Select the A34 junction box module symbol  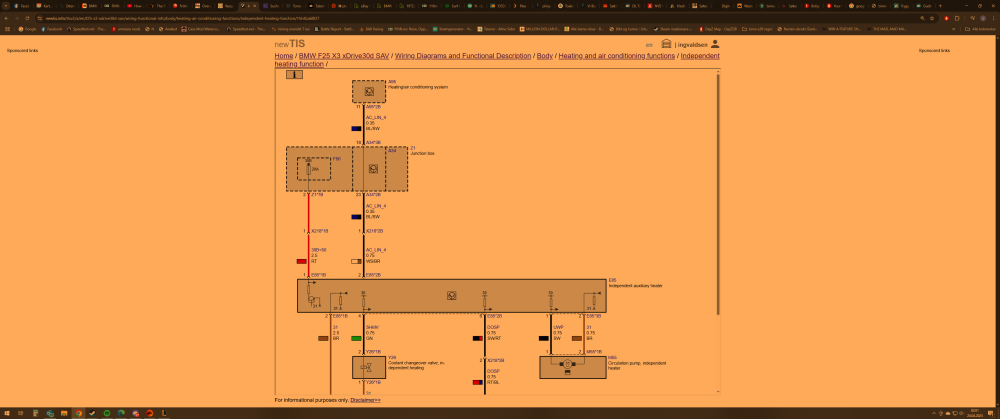click(374, 169)
